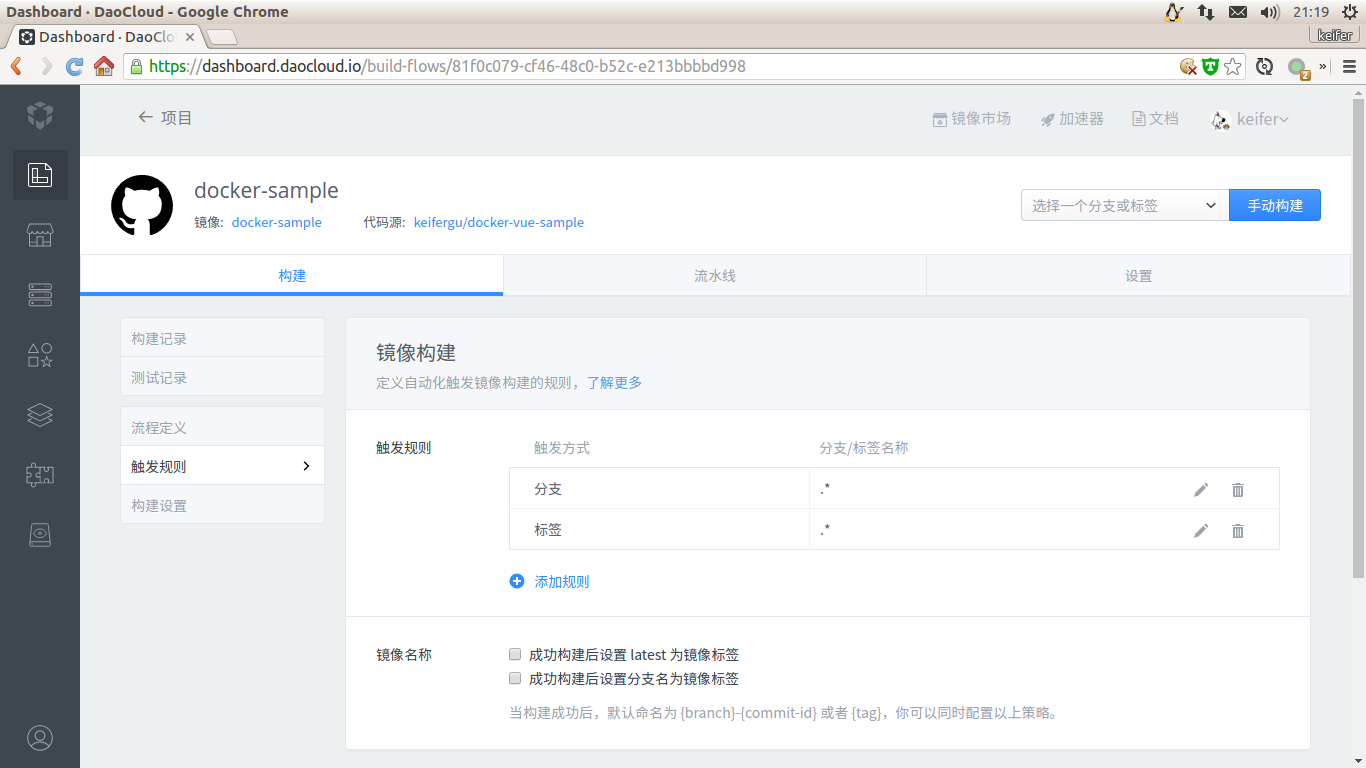Screen dimensions: 1366x768
Task: Click the browser address bar URL
Action: click(x=447, y=67)
